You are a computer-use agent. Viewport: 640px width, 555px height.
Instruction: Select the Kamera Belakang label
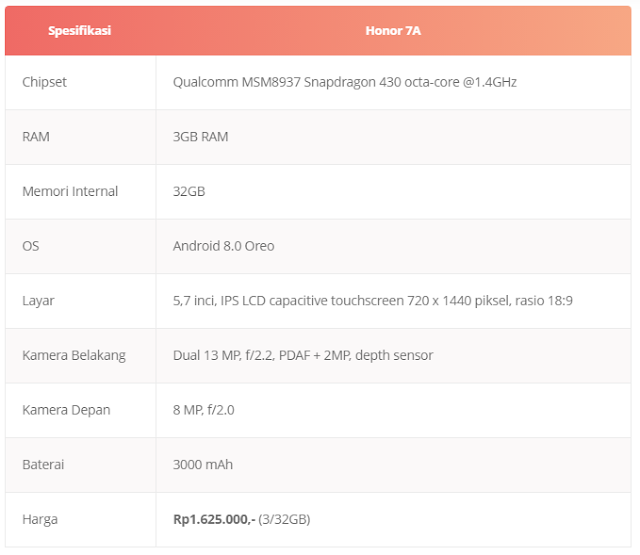pos(74,356)
